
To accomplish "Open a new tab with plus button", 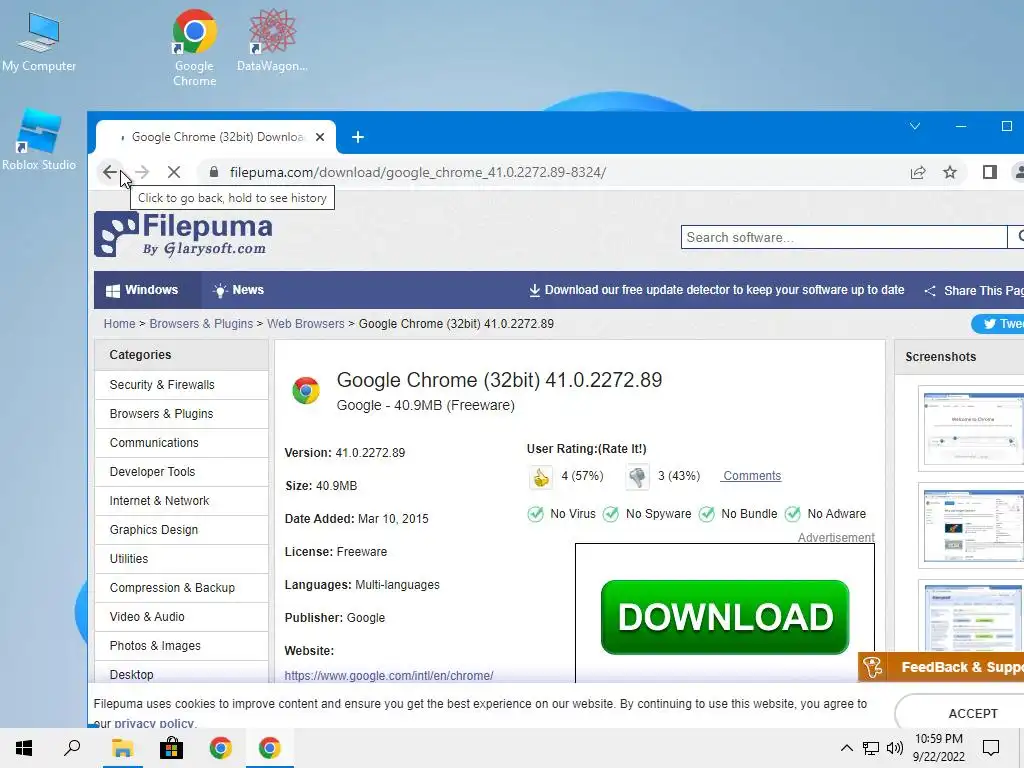I will [357, 137].
